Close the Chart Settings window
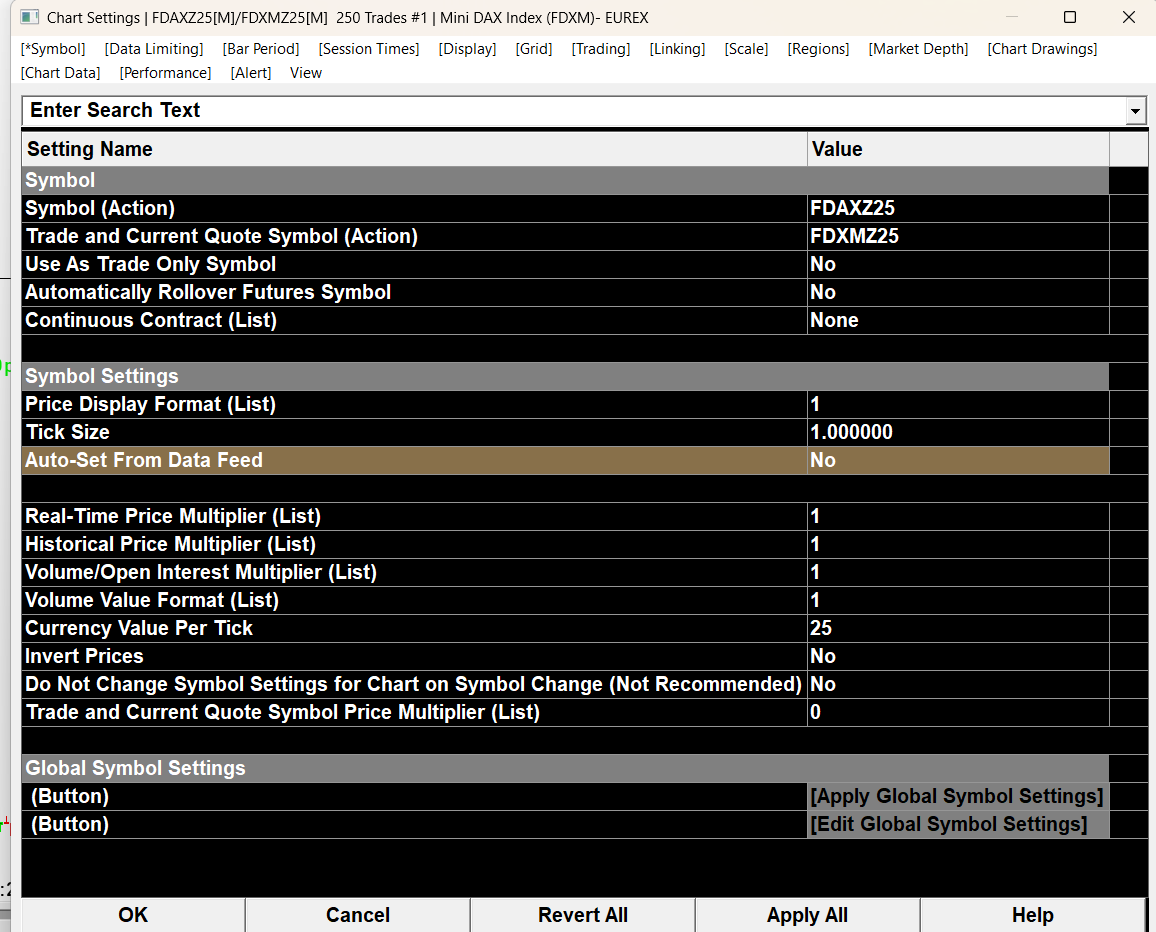Image resolution: width=1156 pixels, height=932 pixels. coord(1128,17)
